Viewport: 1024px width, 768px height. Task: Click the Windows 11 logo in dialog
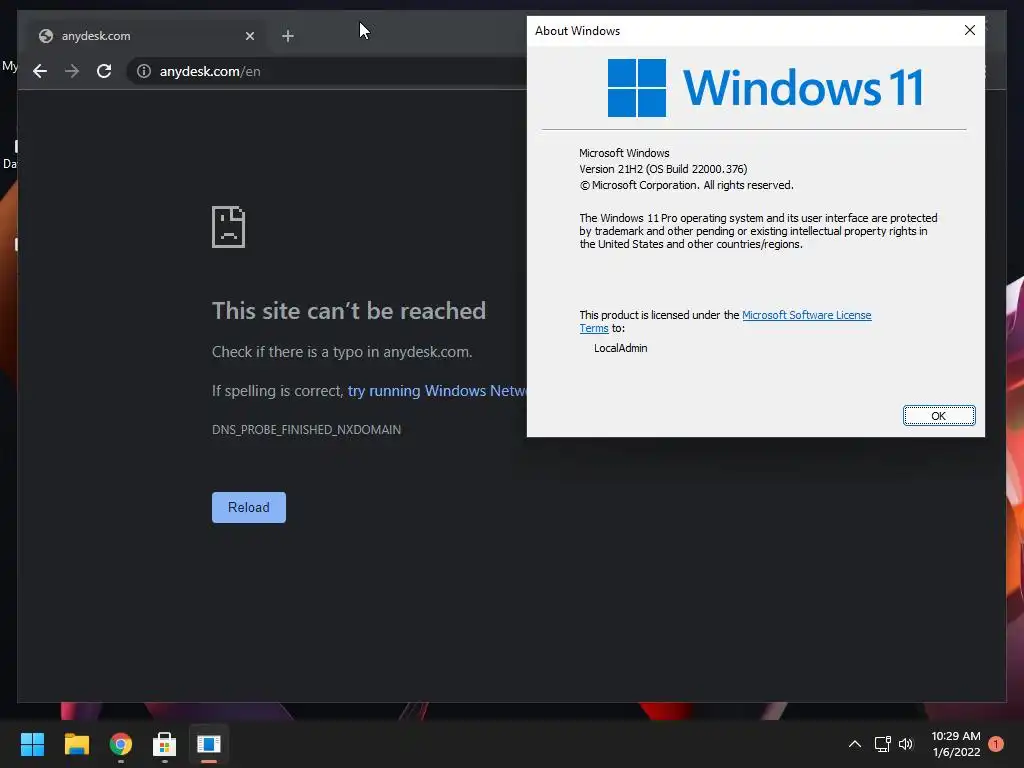(x=765, y=88)
